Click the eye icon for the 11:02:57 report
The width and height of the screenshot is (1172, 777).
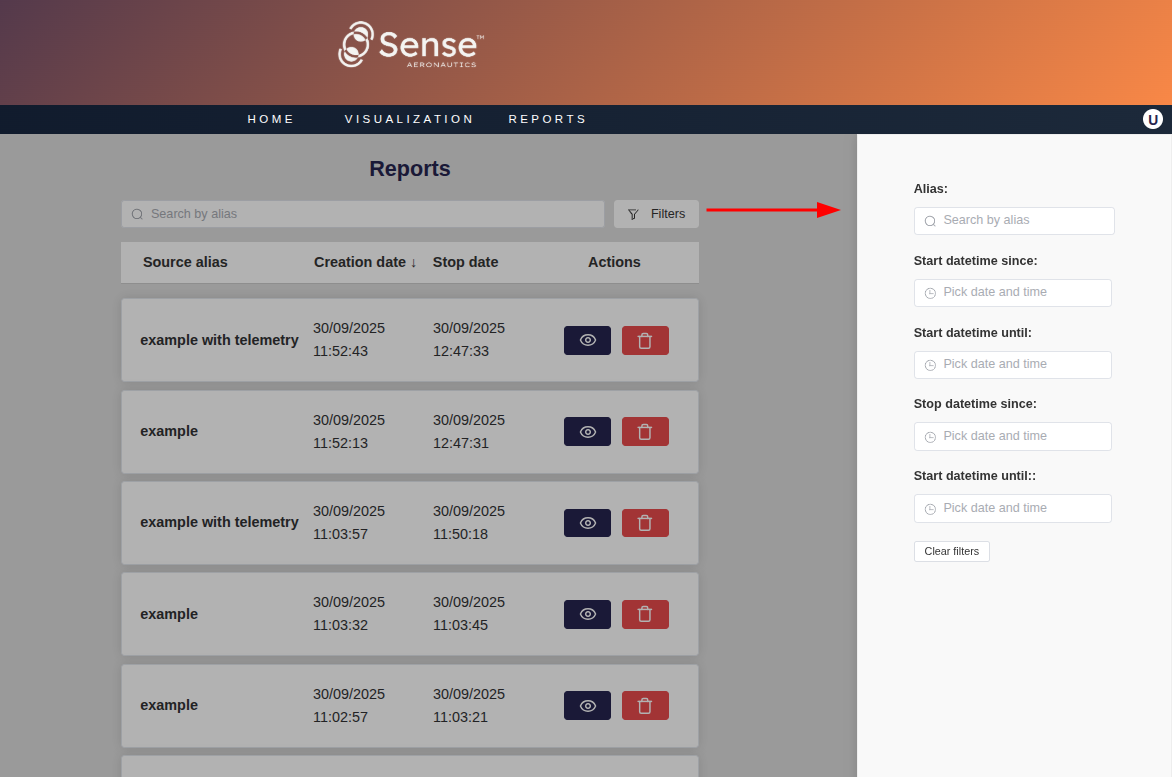pos(587,706)
